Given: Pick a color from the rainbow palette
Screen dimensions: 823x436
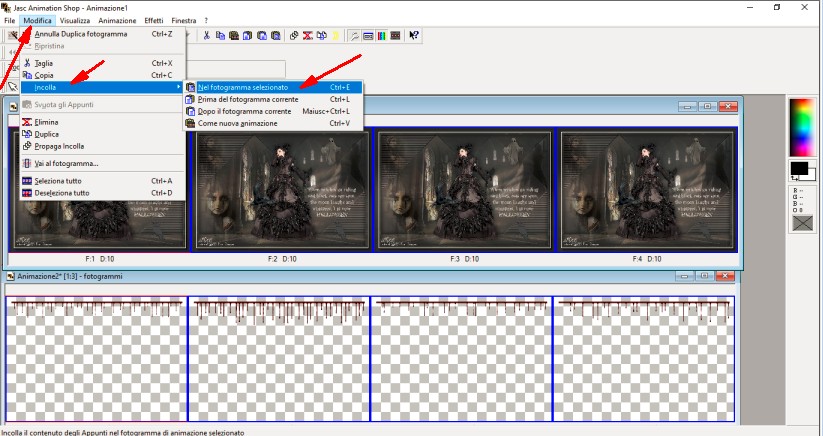Looking at the screenshot, I should click(801, 127).
